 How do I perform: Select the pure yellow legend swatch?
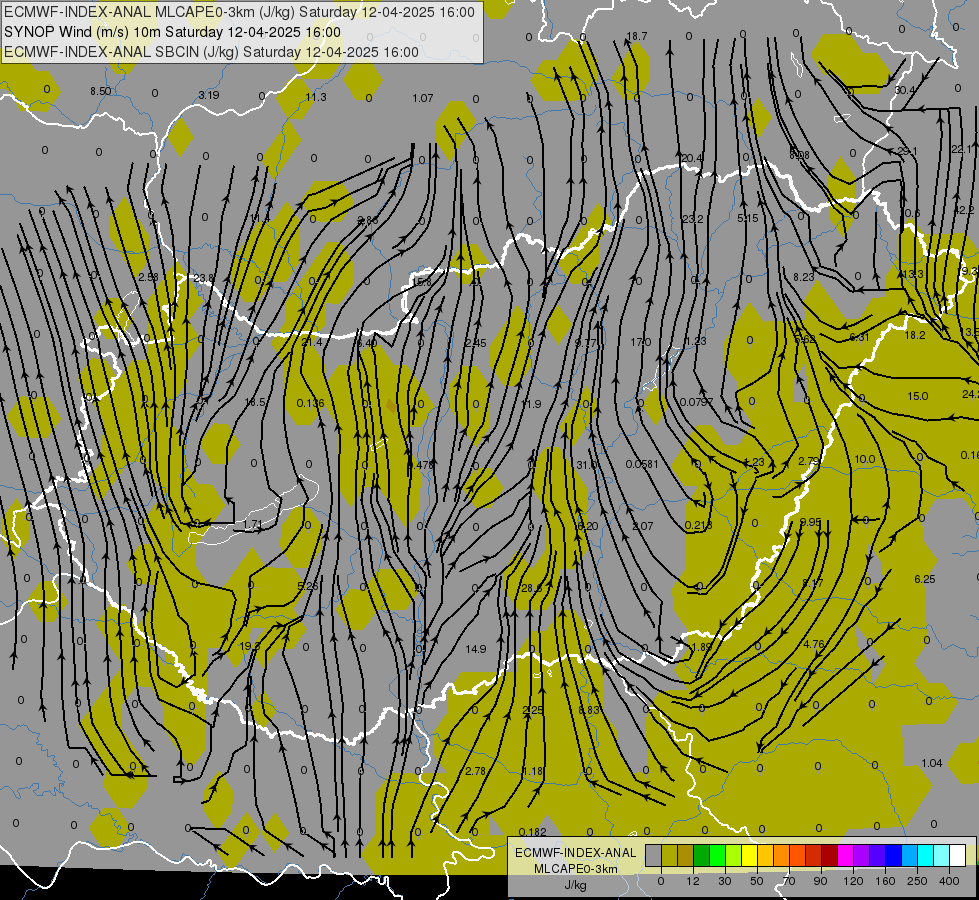[x=749, y=856]
